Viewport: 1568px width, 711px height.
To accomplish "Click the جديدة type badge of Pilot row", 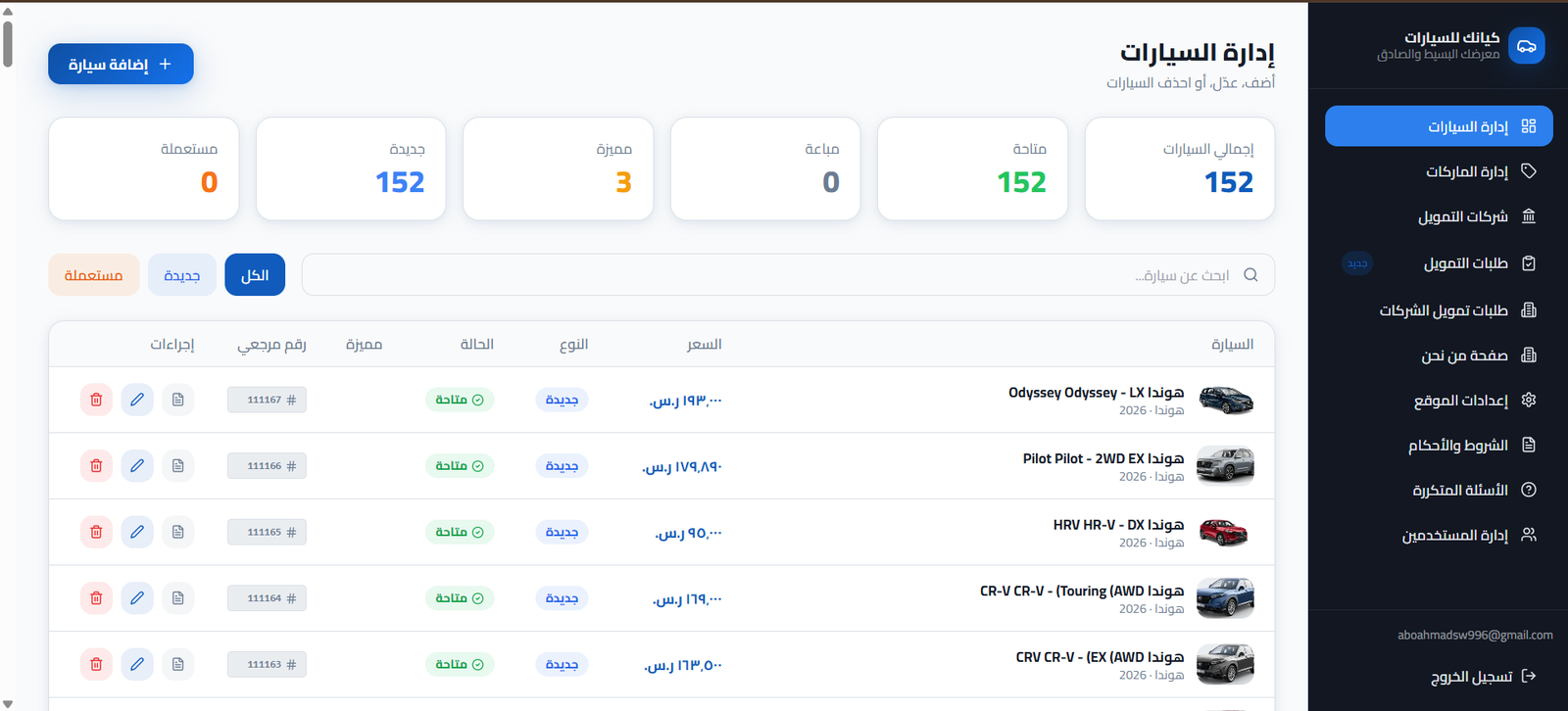I will pyautogui.click(x=562, y=466).
